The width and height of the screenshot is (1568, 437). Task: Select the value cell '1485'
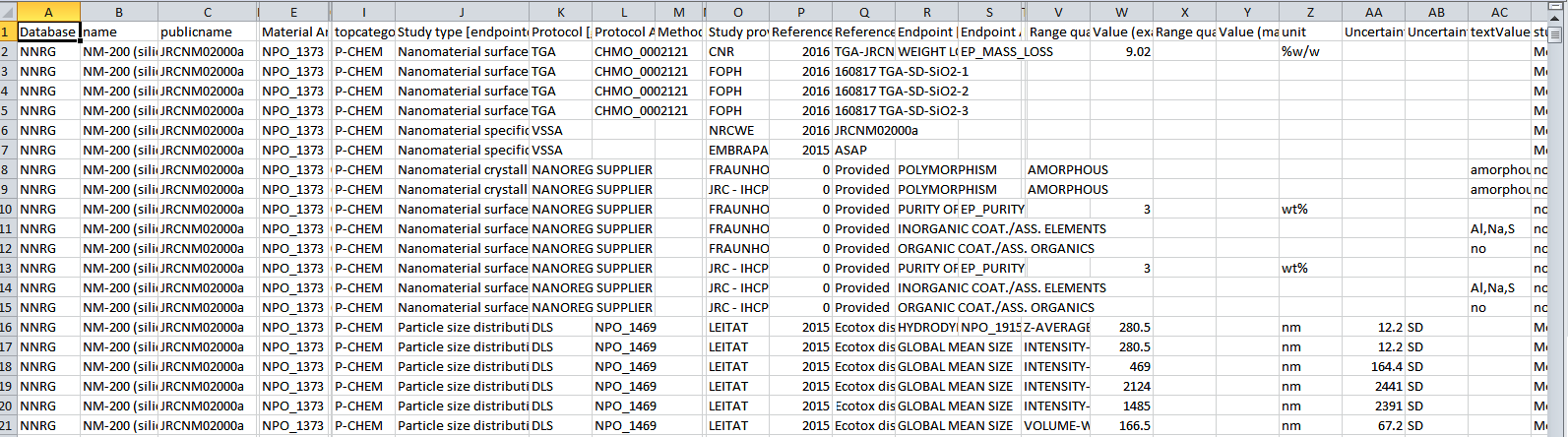1122,406
